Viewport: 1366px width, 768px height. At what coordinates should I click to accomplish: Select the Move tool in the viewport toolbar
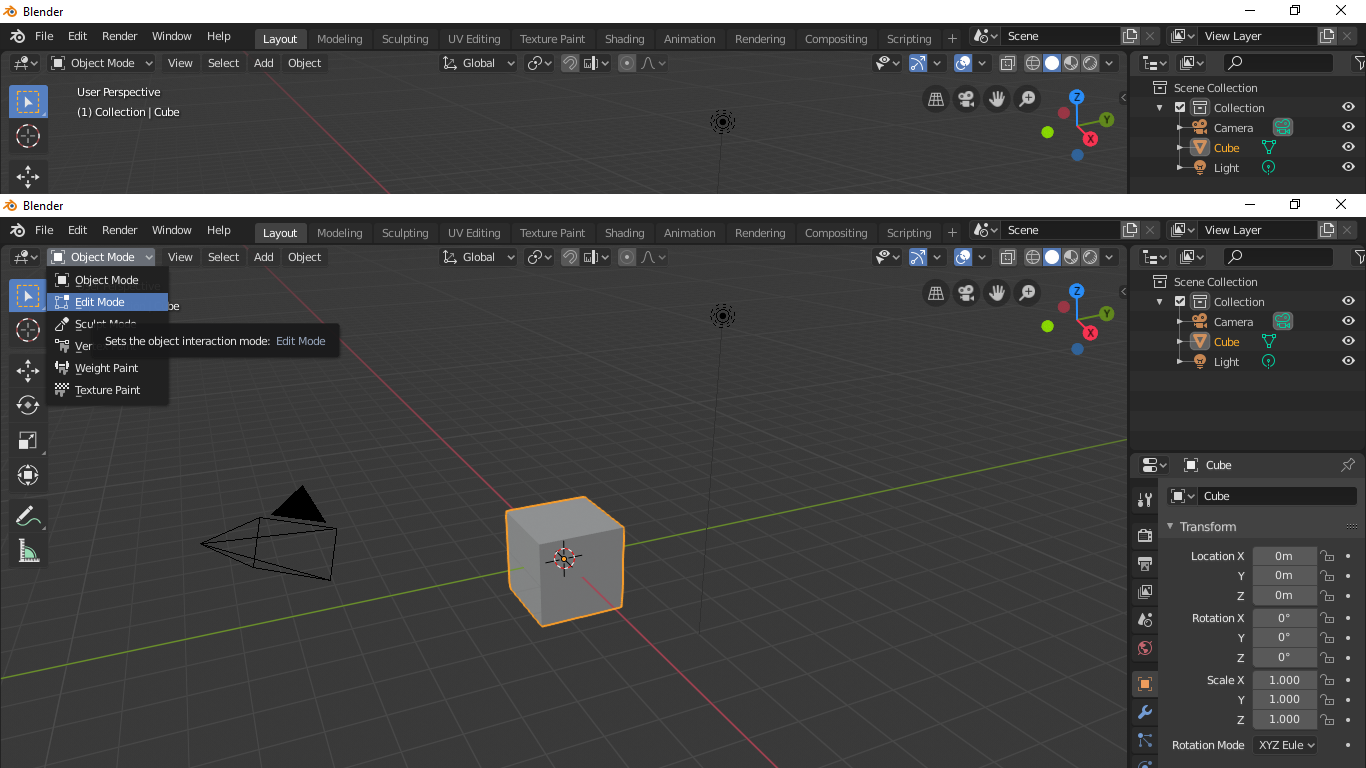pyautogui.click(x=27, y=370)
